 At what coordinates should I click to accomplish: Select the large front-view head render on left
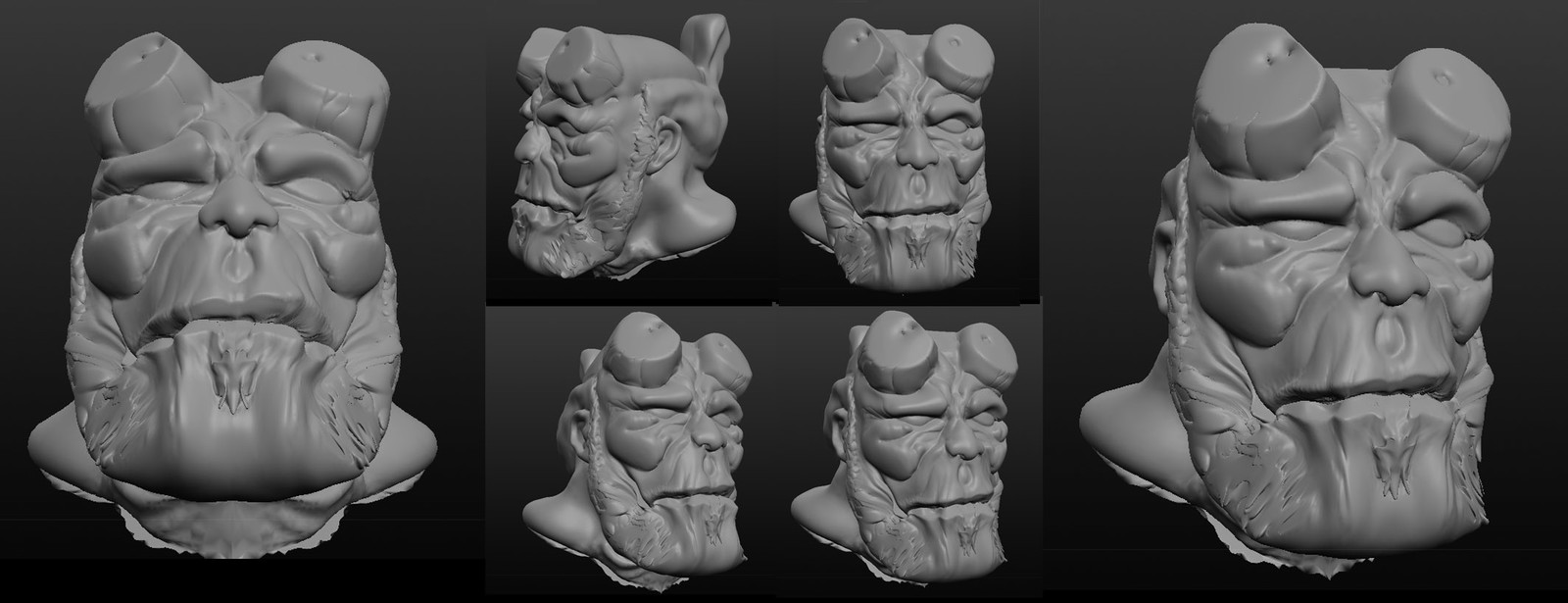235,294
